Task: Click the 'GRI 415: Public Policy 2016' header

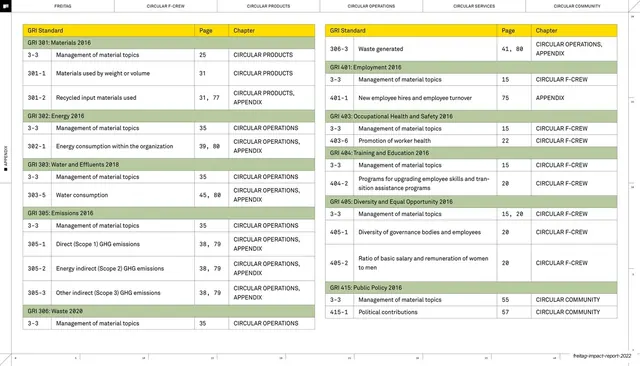Action: coord(471,288)
